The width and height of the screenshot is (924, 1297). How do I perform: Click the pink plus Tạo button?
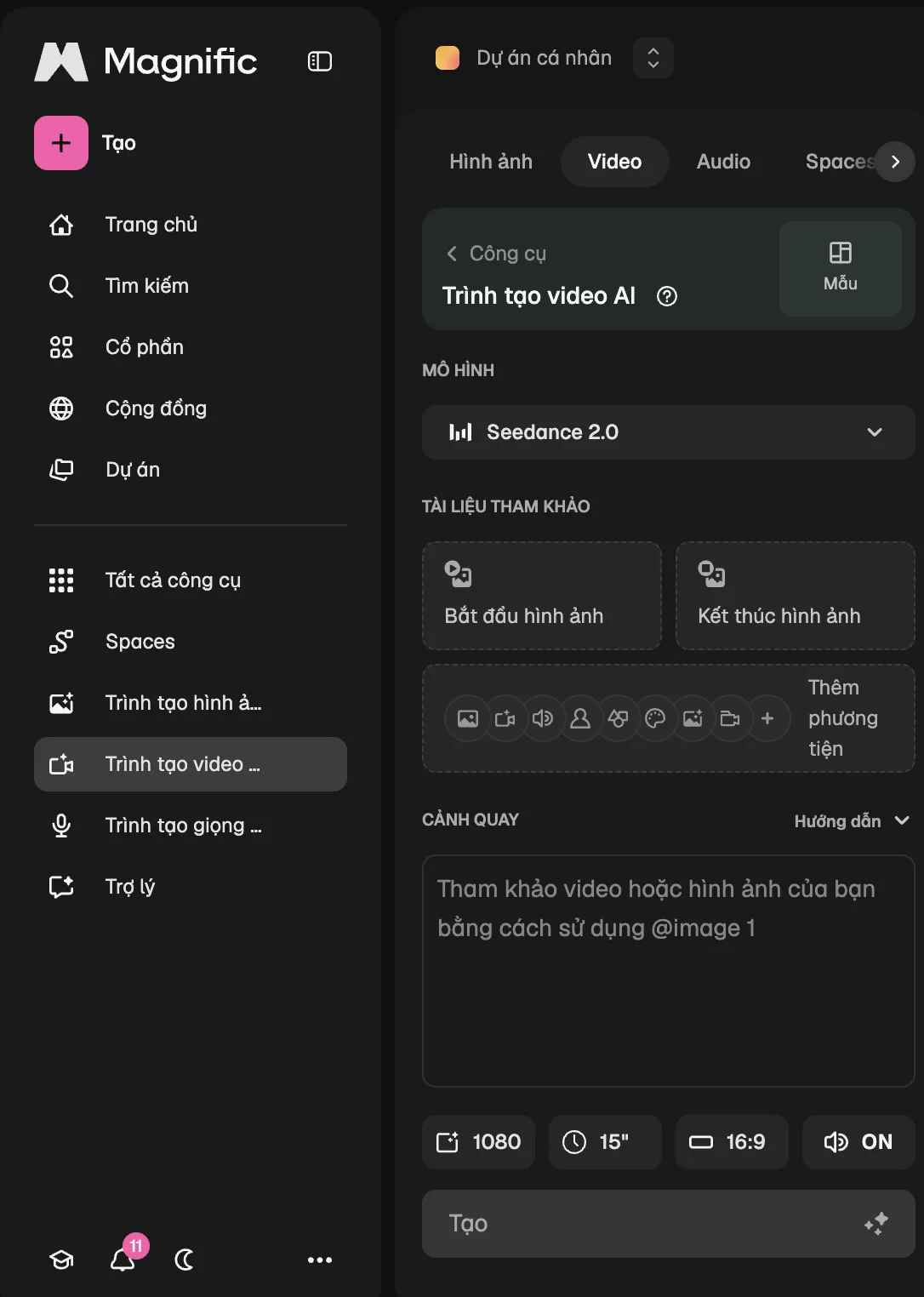(x=61, y=143)
